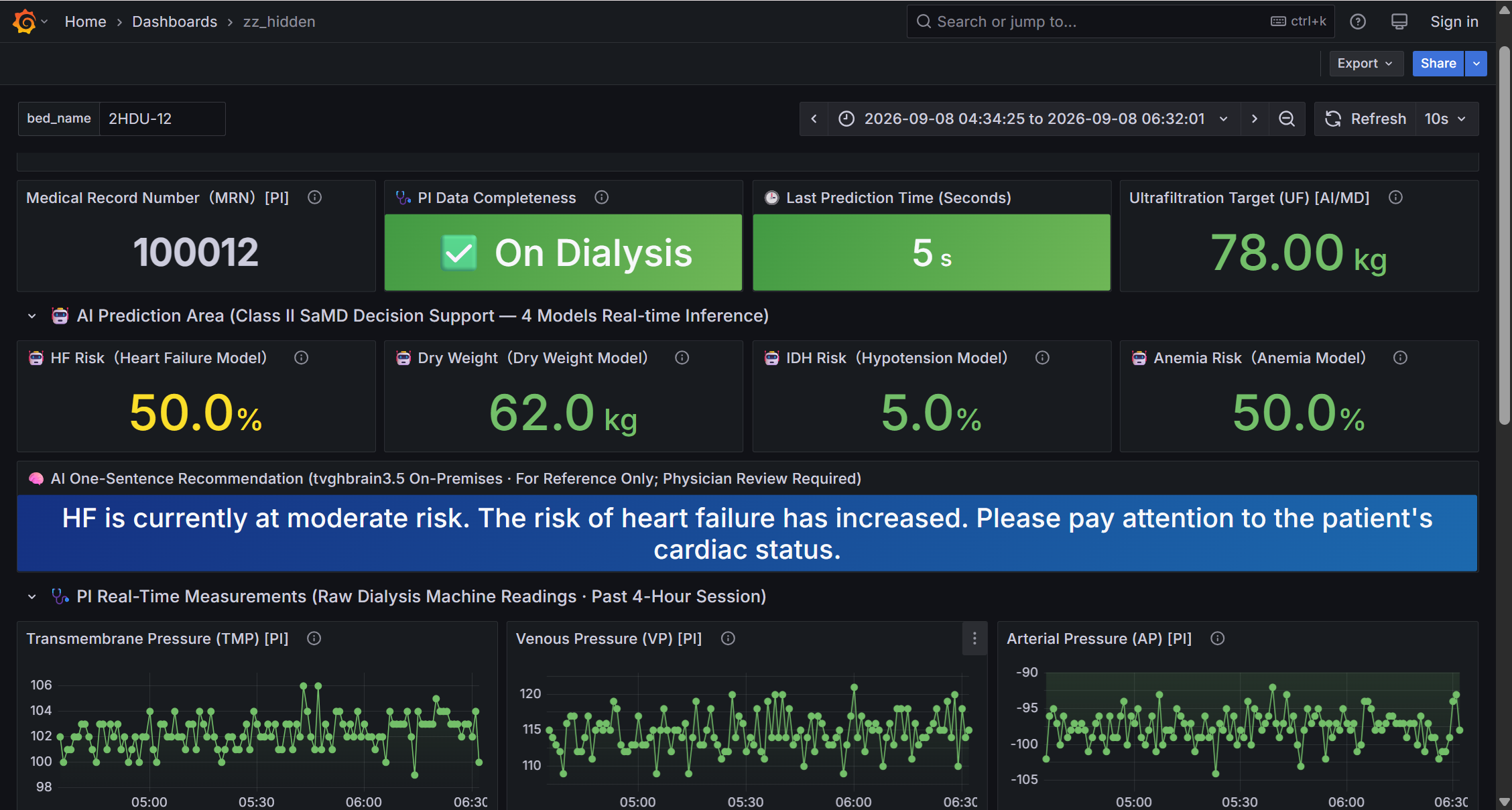Collapse the AI Prediction Area row
Viewport: 1512px width, 810px height.
tap(31, 316)
